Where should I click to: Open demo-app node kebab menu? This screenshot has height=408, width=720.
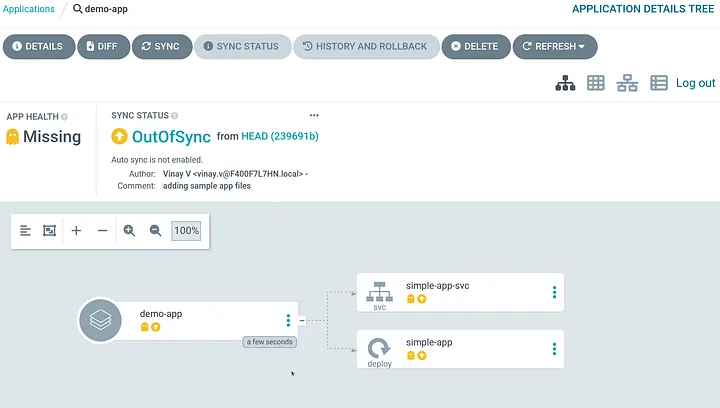pyautogui.click(x=288, y=320)
